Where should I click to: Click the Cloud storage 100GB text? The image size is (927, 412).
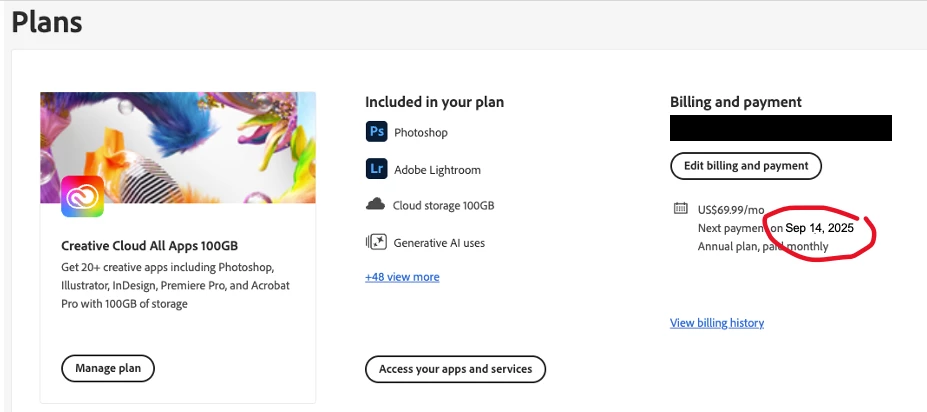443,205
